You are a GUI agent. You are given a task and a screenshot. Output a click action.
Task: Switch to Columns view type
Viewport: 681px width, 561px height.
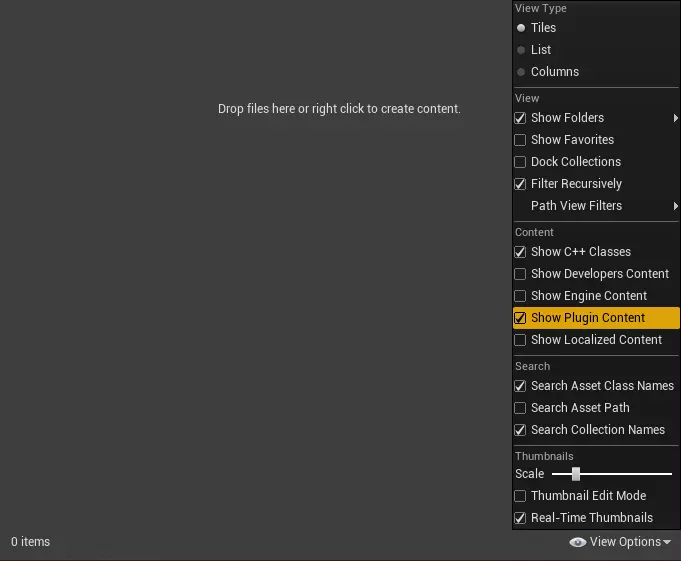click(x=521, y=72)
